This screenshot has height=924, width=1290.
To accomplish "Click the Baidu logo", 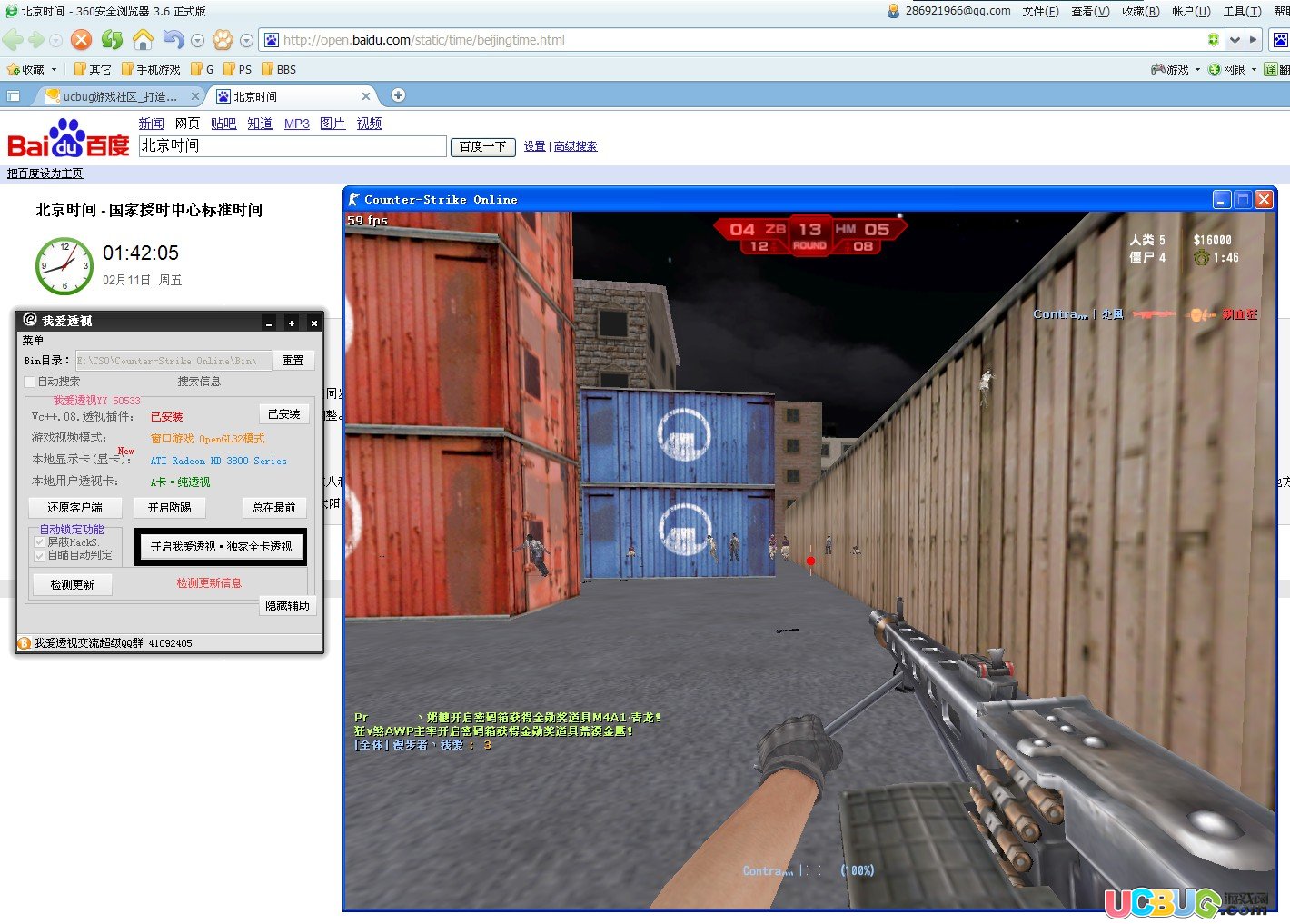I will point(69,138).
